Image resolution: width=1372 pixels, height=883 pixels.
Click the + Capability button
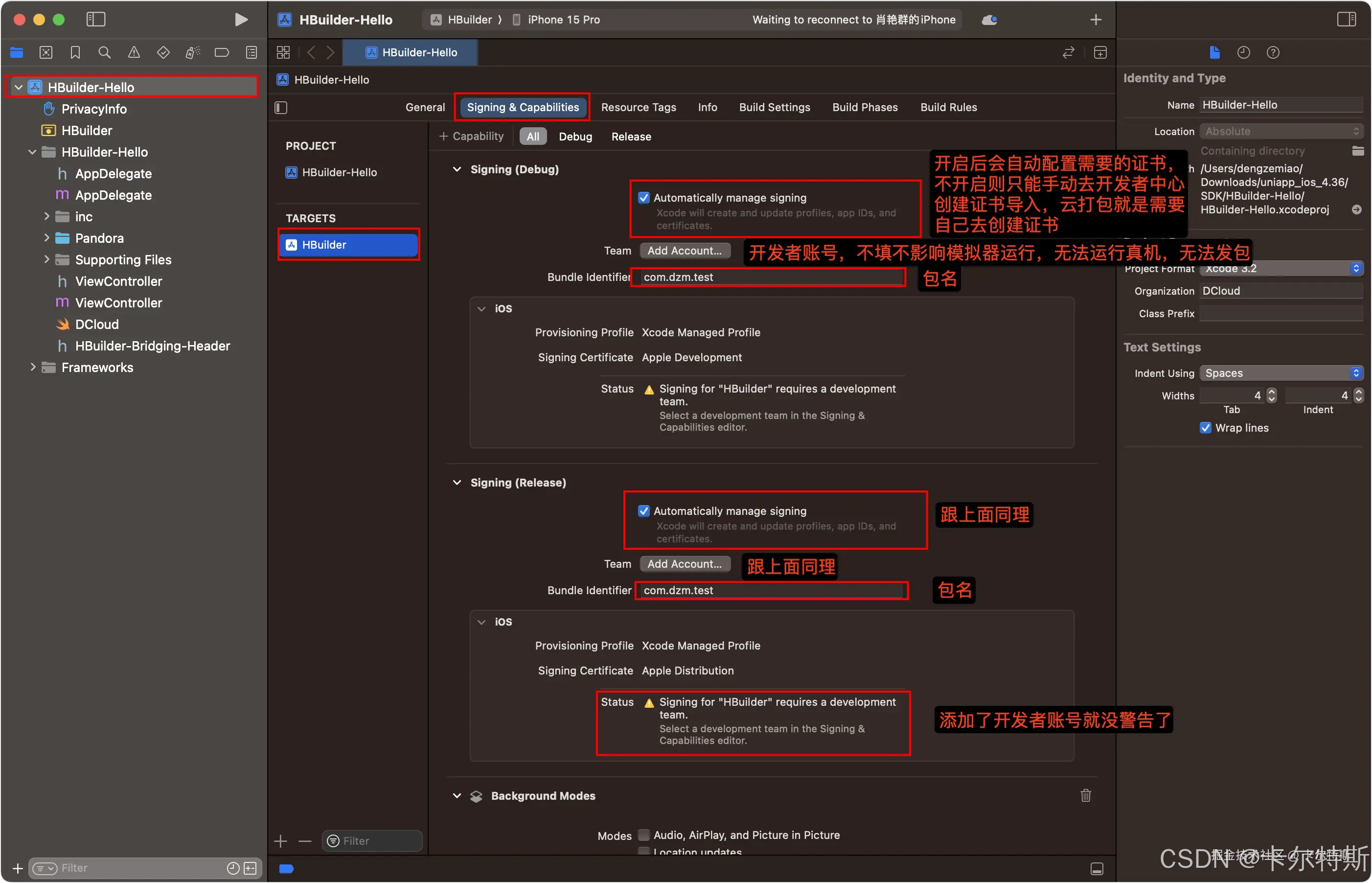click(471, 137)
